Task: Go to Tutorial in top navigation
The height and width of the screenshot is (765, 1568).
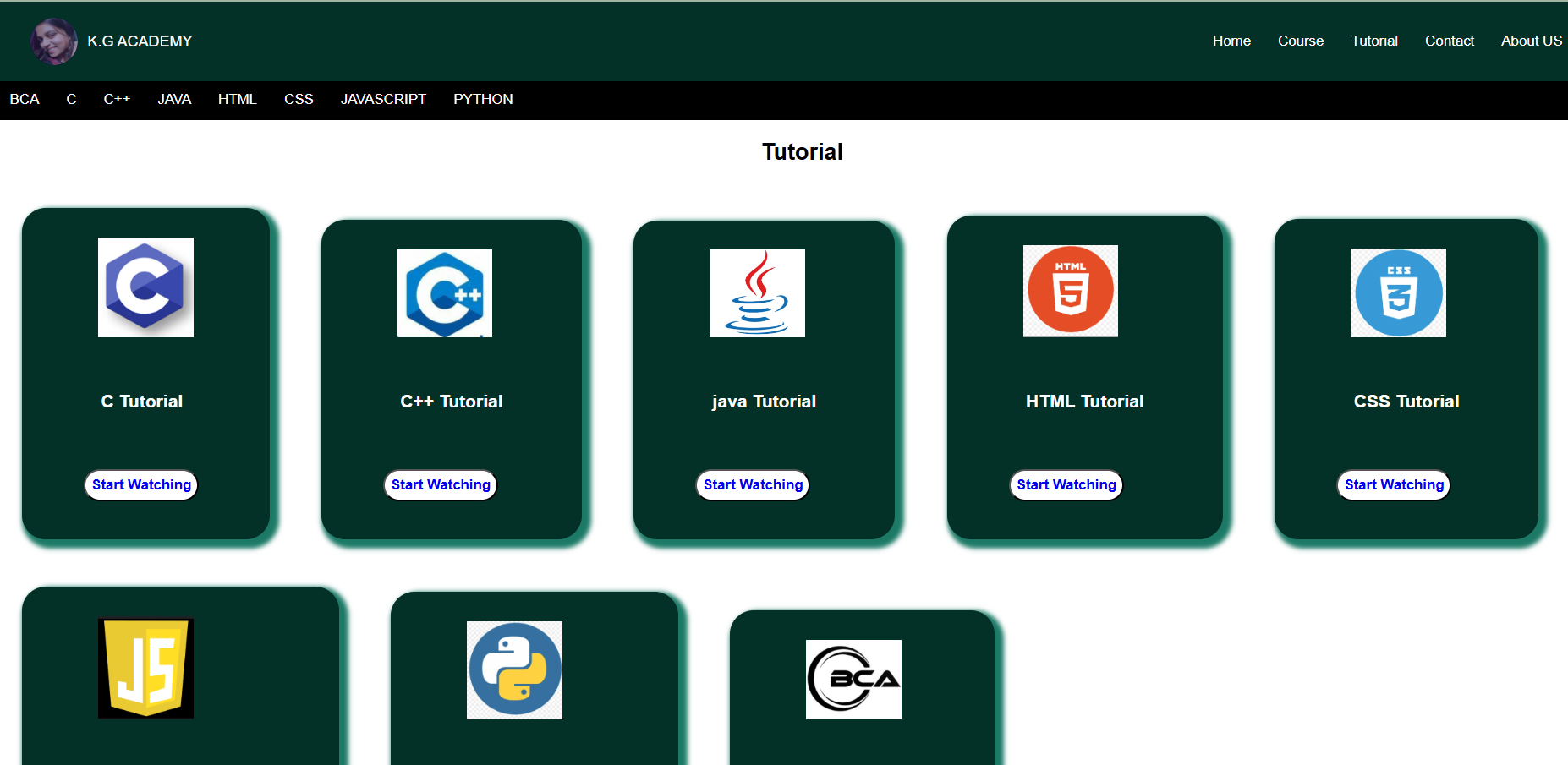Action: pos(1374,41)
